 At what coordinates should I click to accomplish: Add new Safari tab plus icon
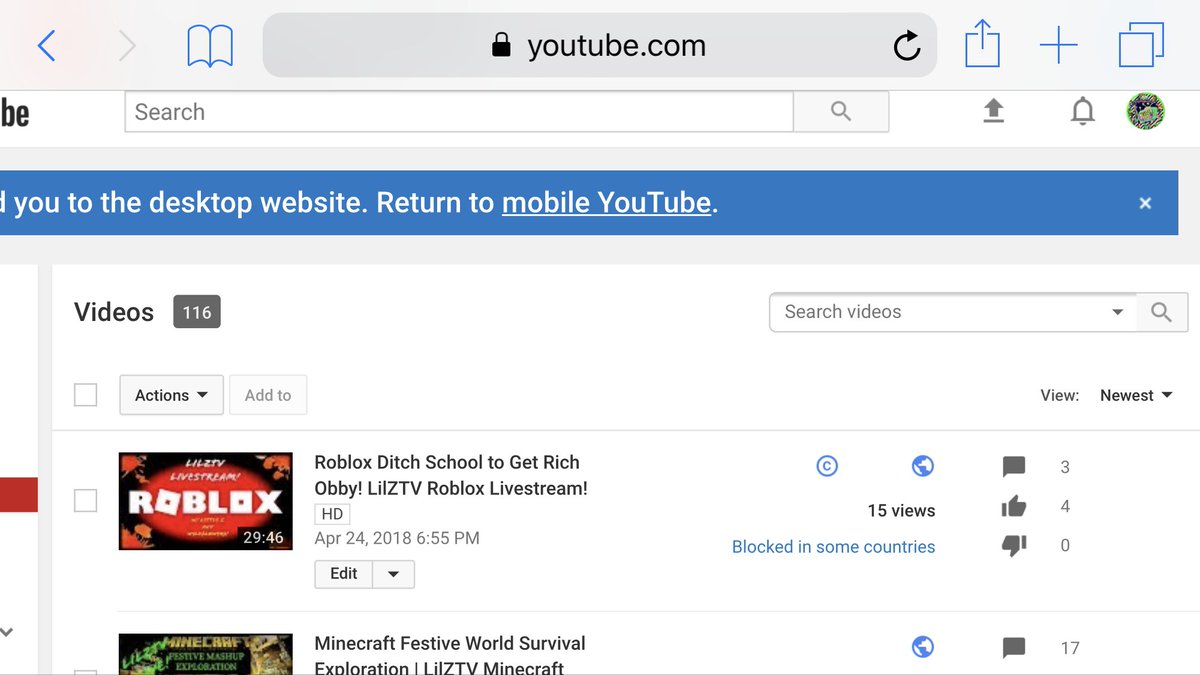coord(1058,45)
